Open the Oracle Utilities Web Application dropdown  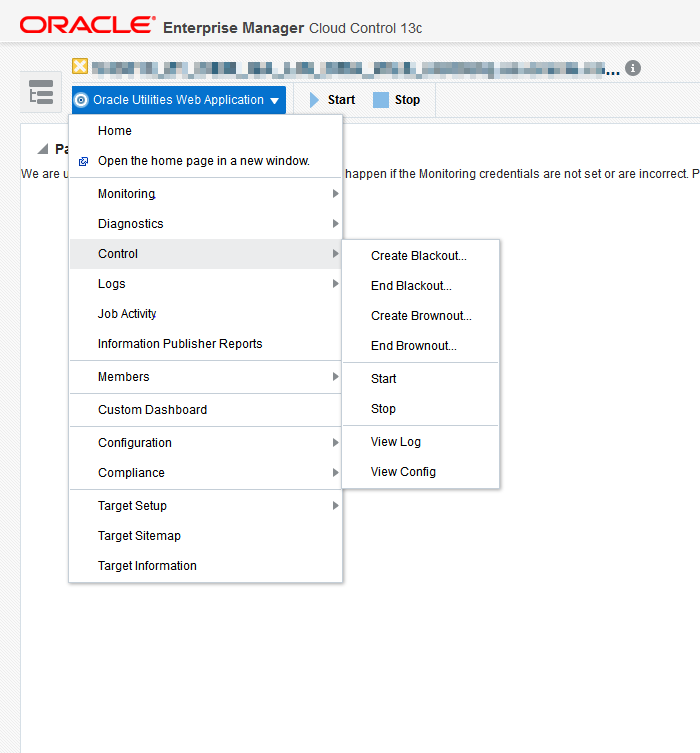coord(179,100)
